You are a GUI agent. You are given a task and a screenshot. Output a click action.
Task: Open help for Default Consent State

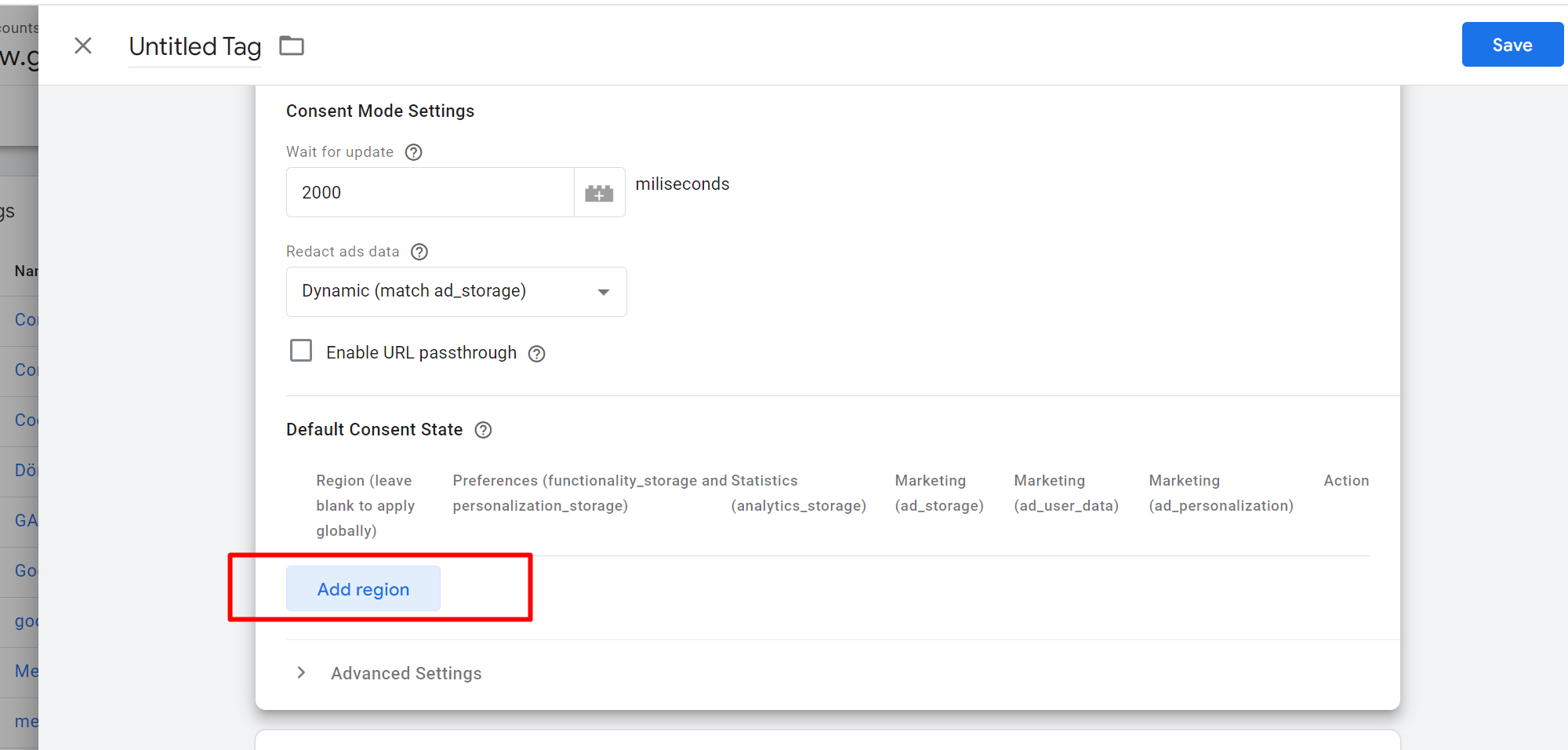pos(483,430)
